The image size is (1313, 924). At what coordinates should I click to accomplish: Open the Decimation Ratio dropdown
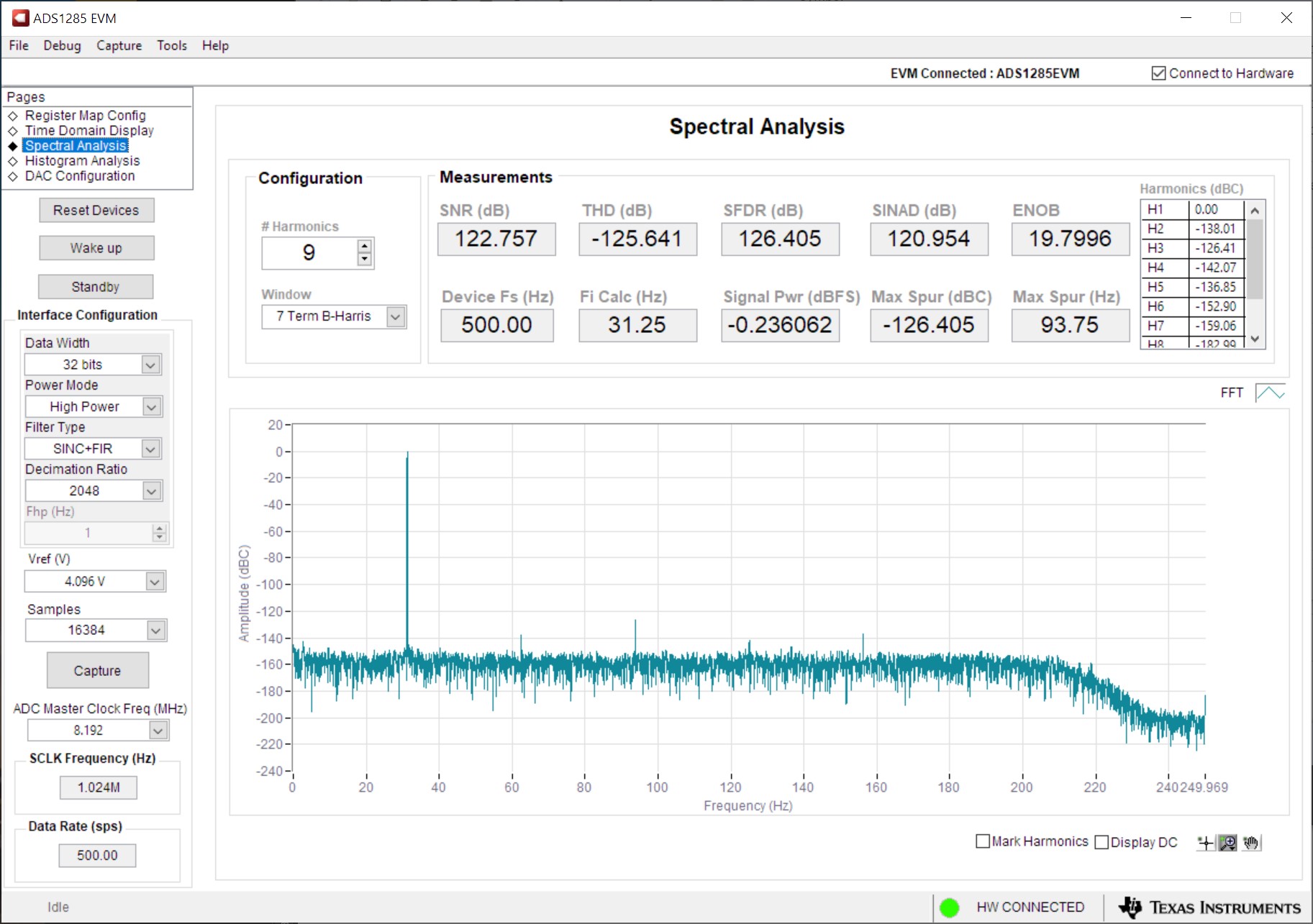tap(151, 491)
